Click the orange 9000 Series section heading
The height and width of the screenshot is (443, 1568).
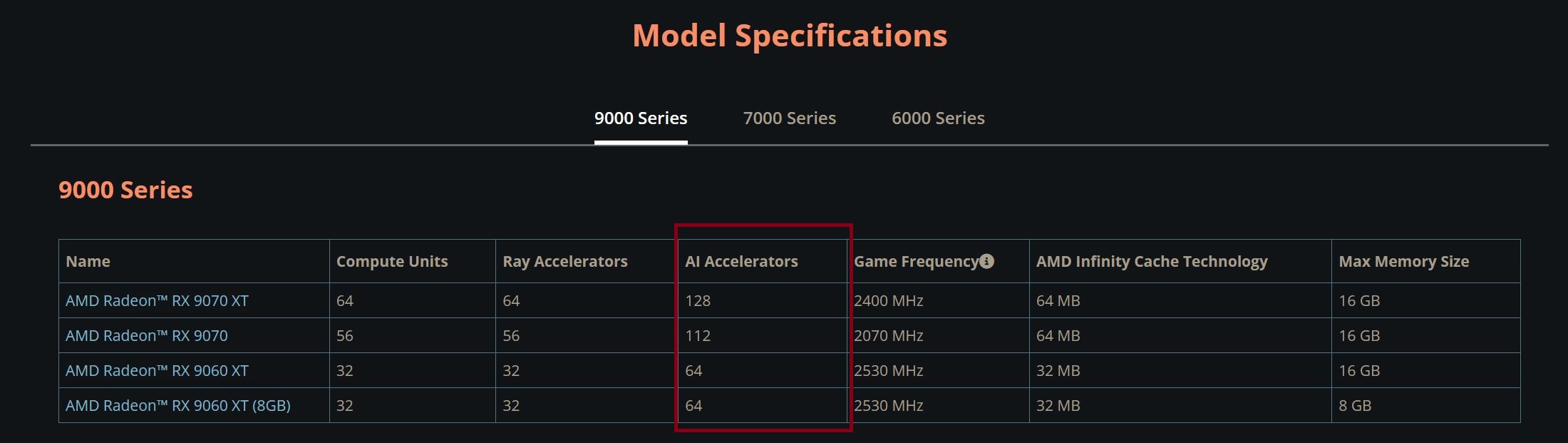point(125,190)
